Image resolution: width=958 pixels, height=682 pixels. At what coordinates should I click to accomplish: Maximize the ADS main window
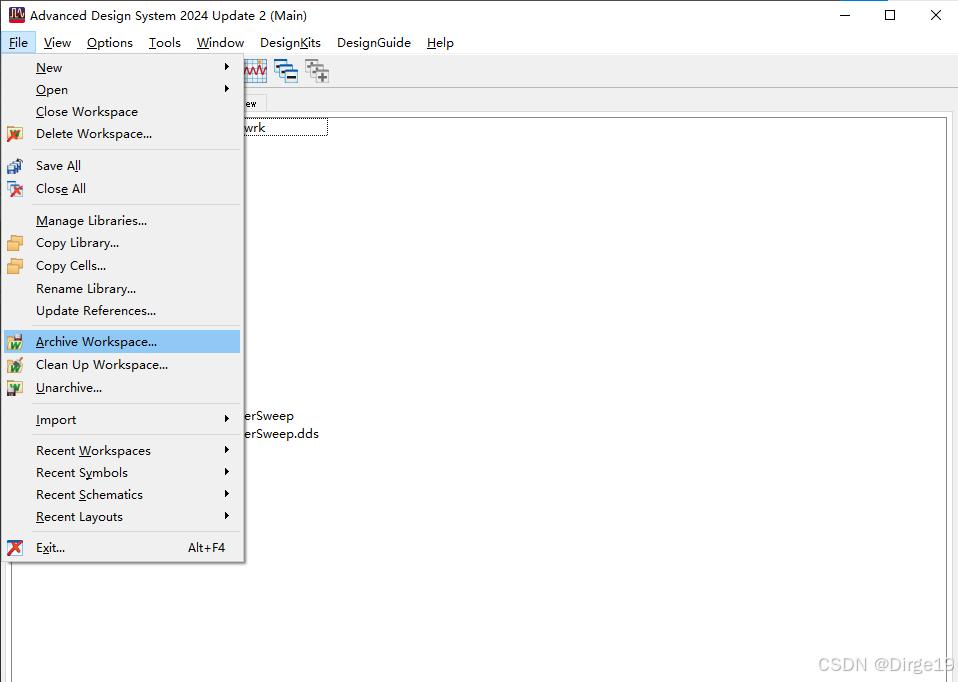point(890,15)
